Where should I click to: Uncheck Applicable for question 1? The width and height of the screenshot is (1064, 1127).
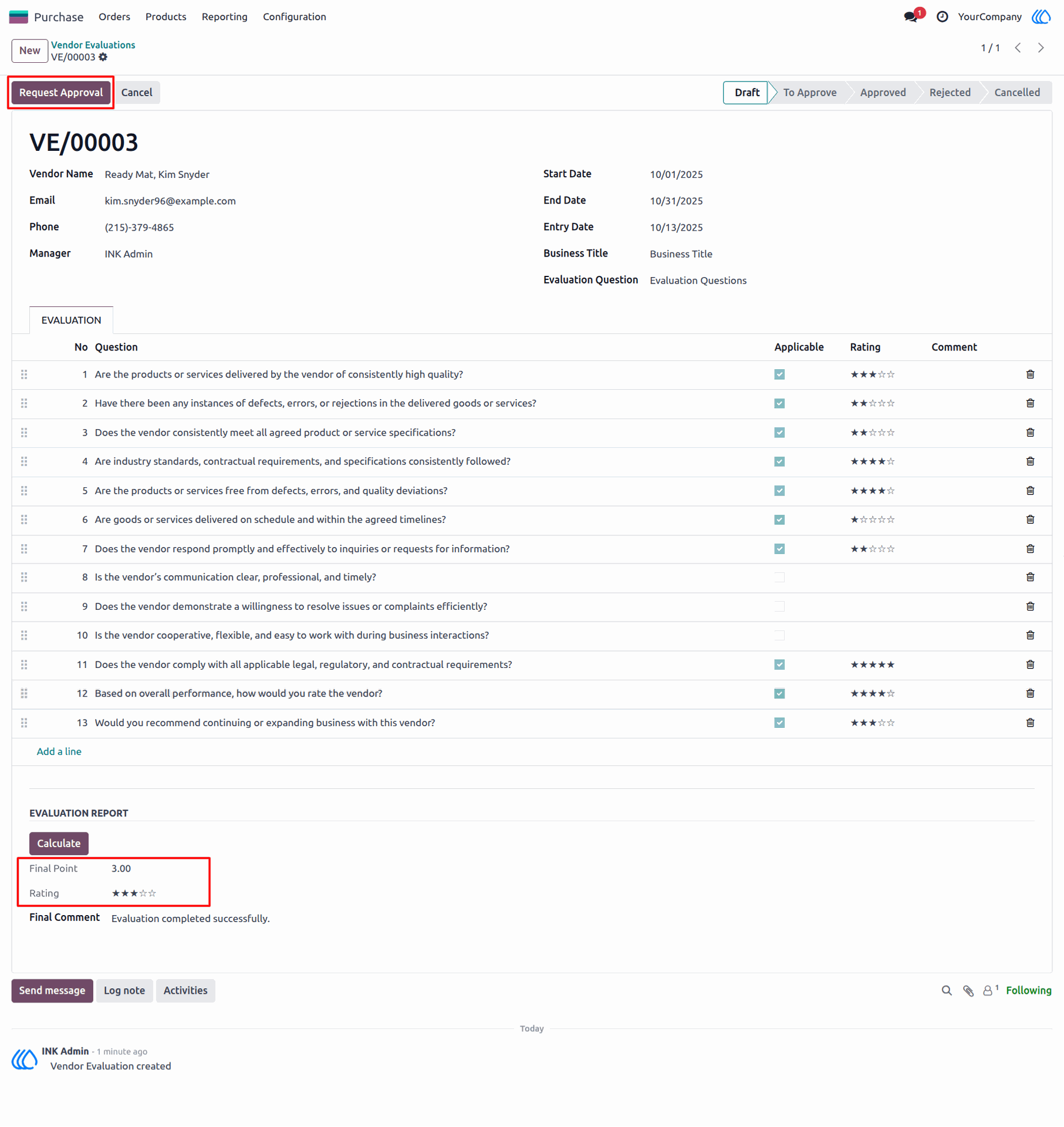[779, 374]
